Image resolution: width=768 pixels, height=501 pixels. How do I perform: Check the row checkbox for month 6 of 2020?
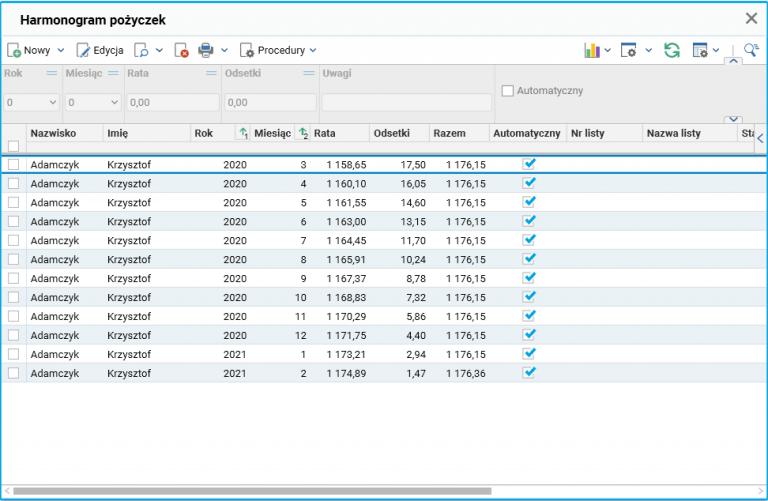14,221
